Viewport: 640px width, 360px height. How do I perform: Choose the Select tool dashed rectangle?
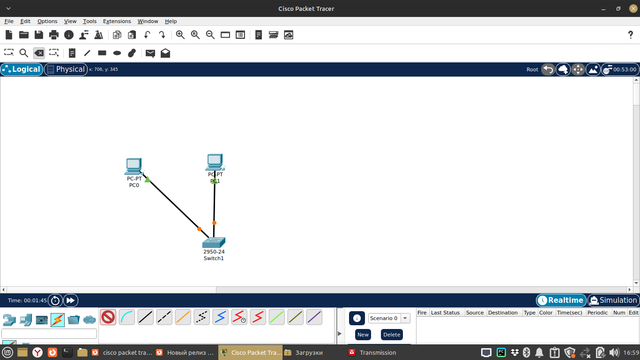click(x=9, y=53)
